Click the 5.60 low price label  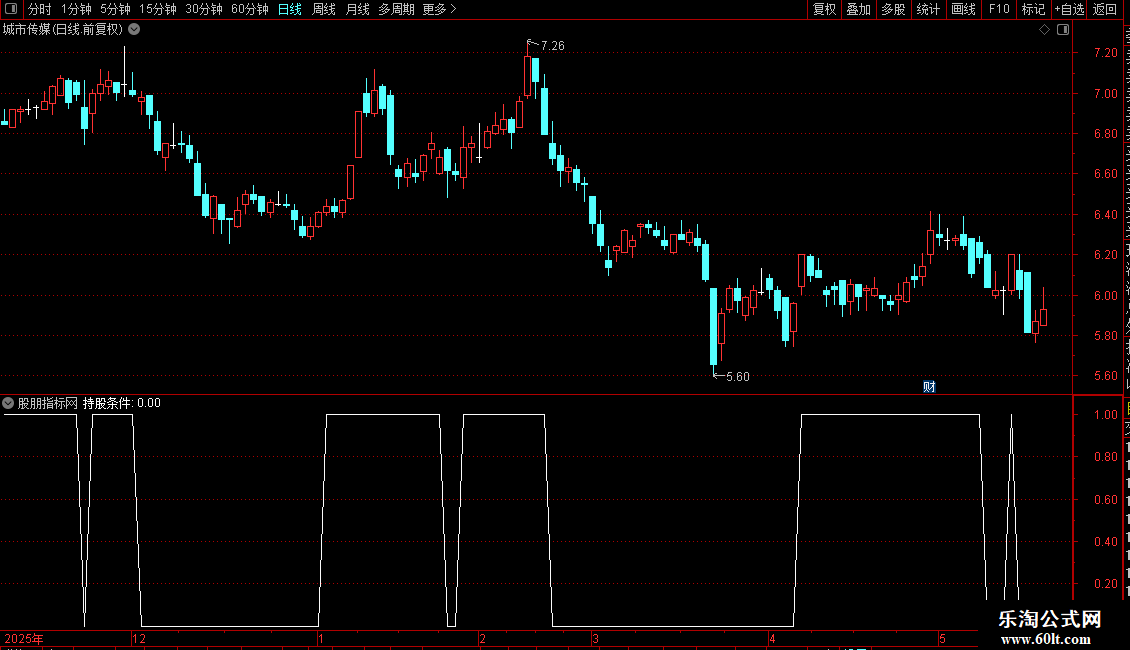tap(738, 376)
